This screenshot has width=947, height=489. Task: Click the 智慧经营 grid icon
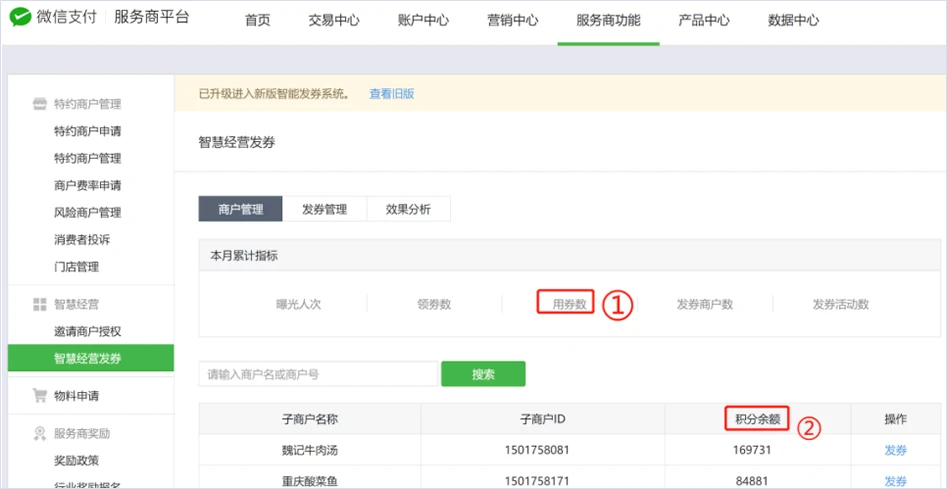click(40, 304)
